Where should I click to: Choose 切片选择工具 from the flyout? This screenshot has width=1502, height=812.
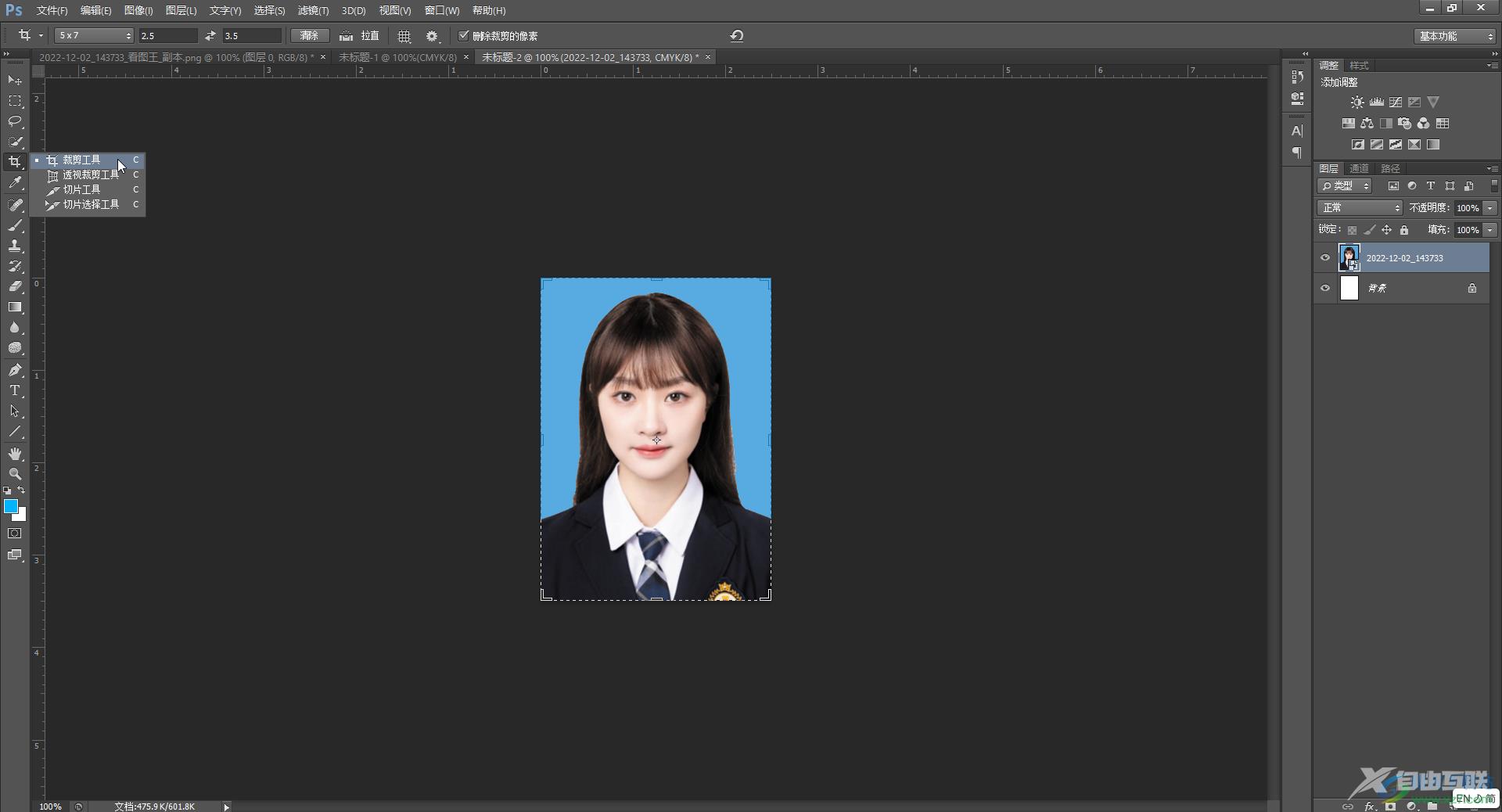pyautogui.click(x=88, y=205)
